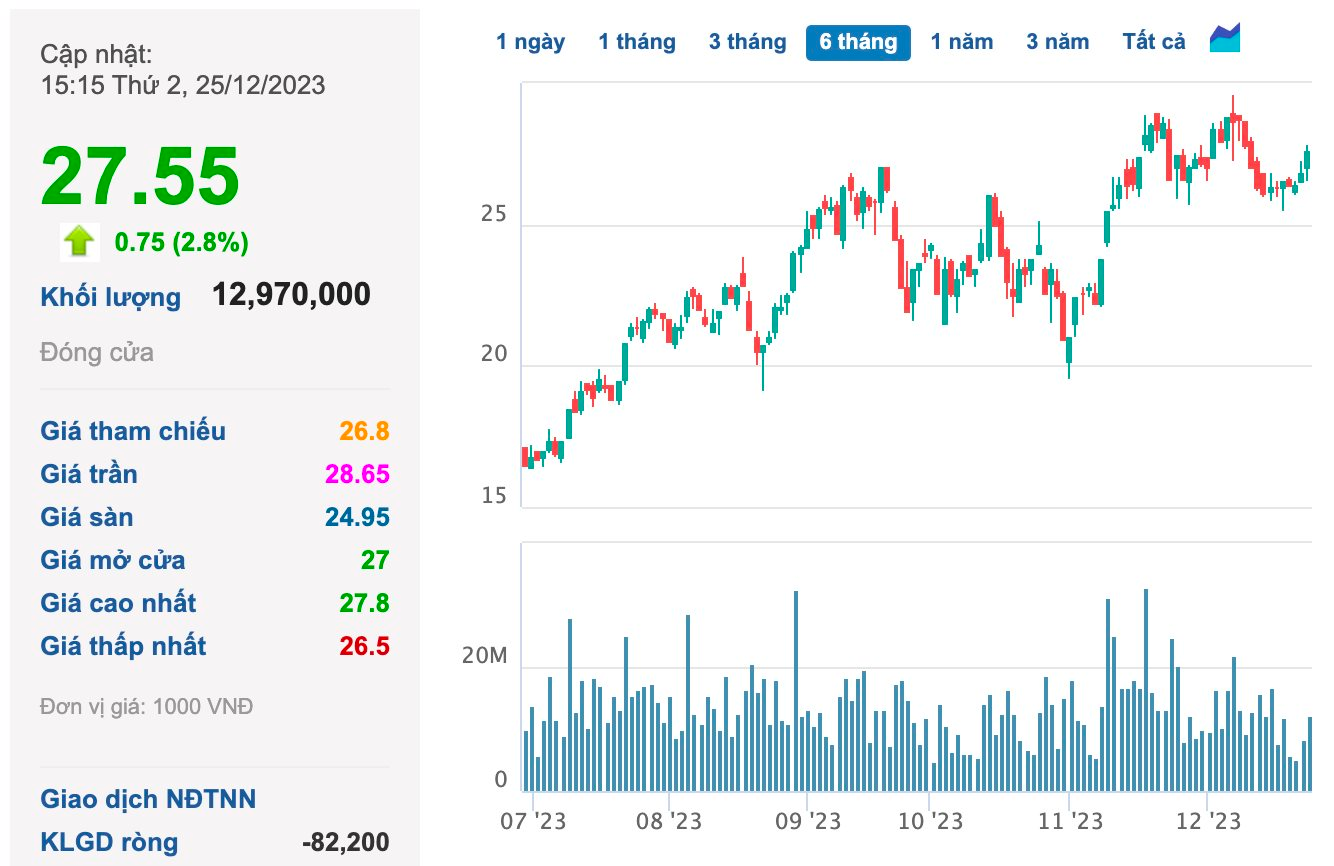This screenshot has height=866, width=1334.
Task: Click the Khối lượng label
Action: coord(111,297)
